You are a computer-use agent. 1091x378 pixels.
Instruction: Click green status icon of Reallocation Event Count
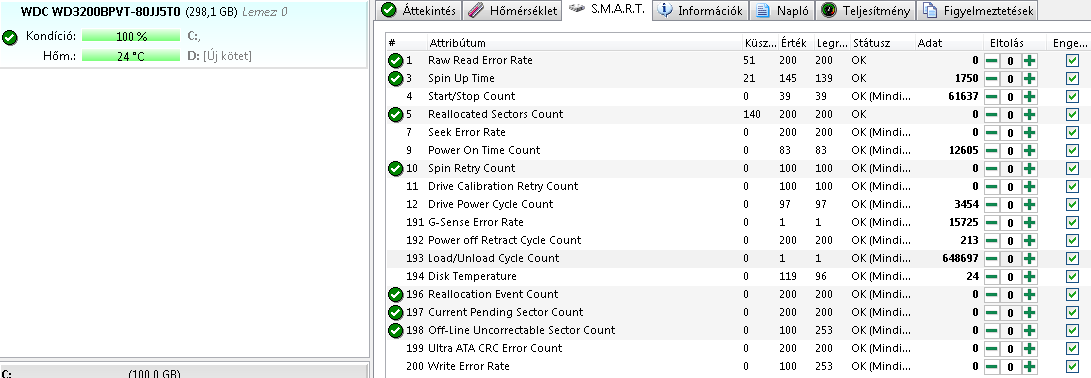(395, 294)
